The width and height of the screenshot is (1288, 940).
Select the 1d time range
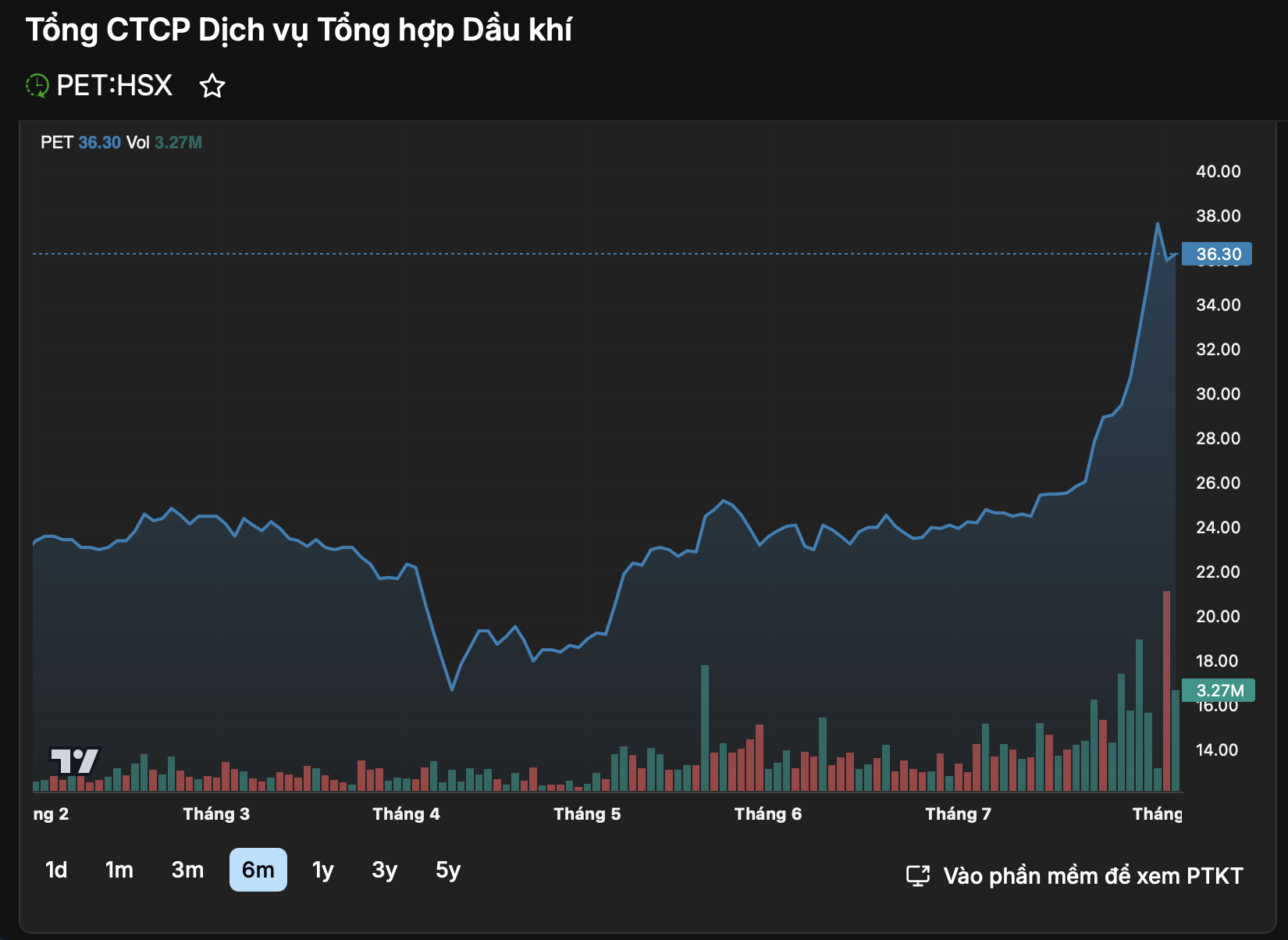pos(56,870)
